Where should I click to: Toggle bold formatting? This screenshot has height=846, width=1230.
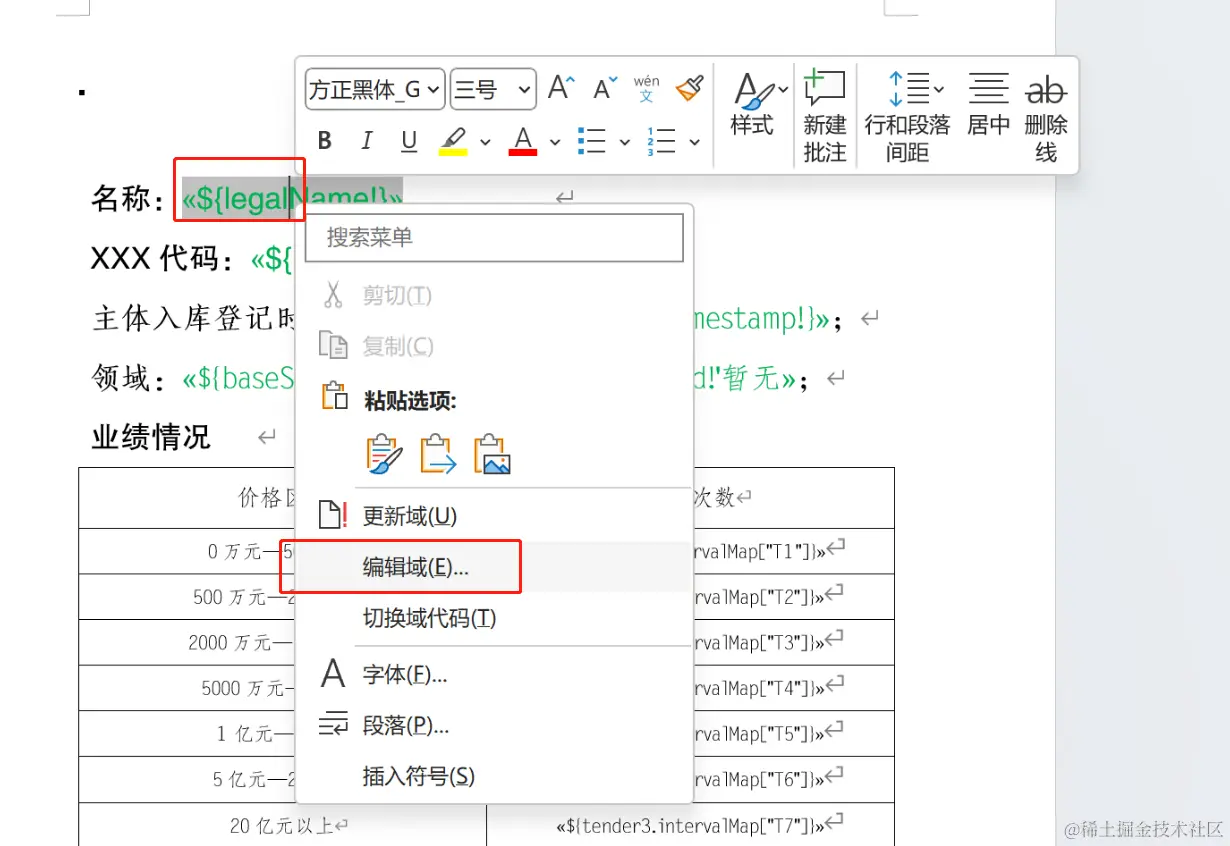click(324, 142)
